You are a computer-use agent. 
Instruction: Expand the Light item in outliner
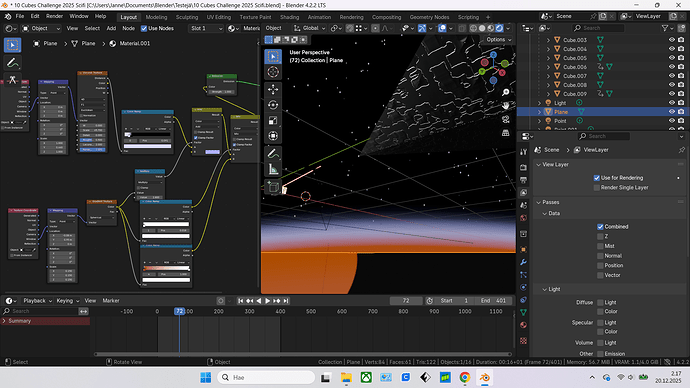tap(540, 102)
